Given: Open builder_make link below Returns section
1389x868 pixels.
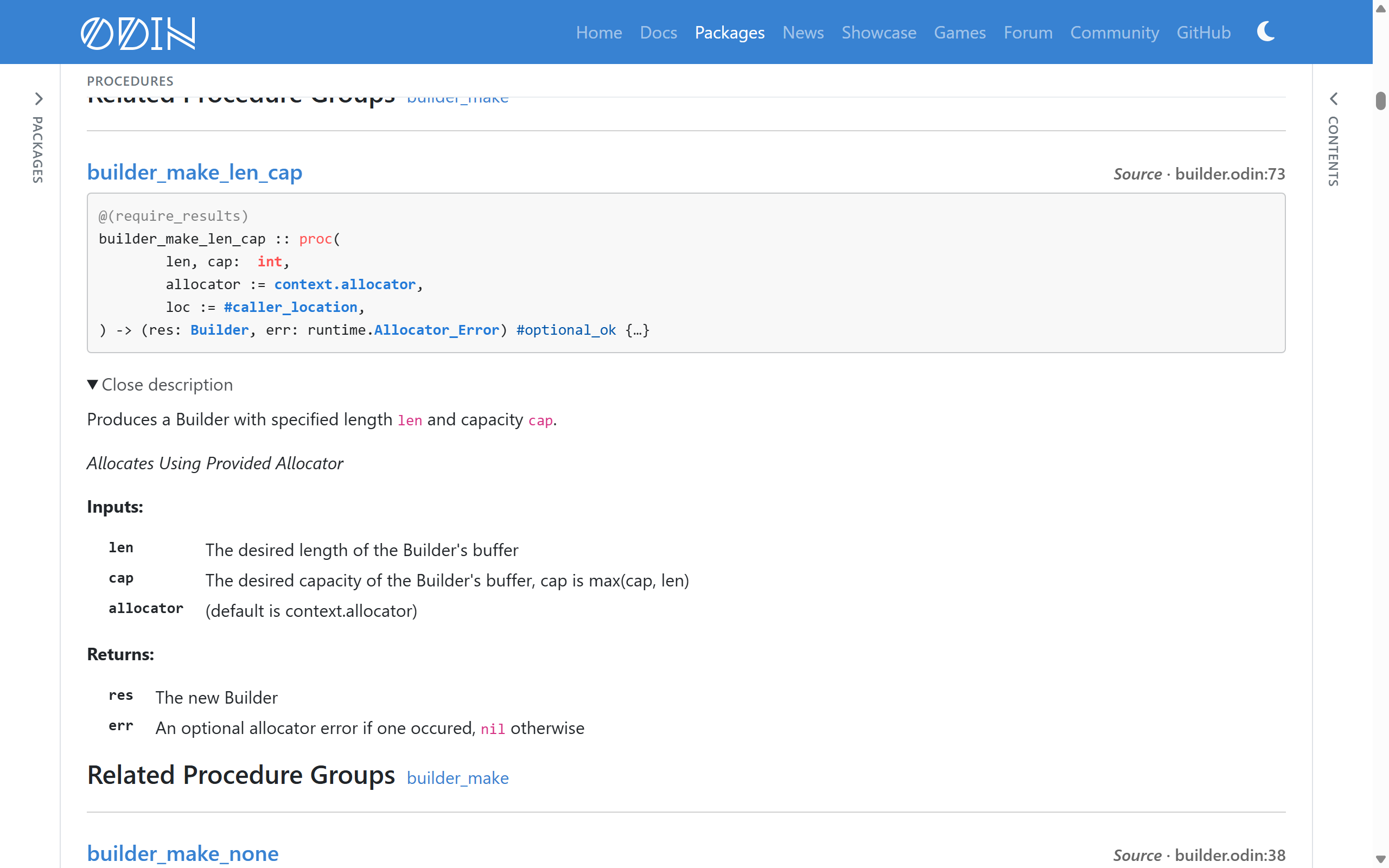Looking at the screenshot, I should 457,778.
